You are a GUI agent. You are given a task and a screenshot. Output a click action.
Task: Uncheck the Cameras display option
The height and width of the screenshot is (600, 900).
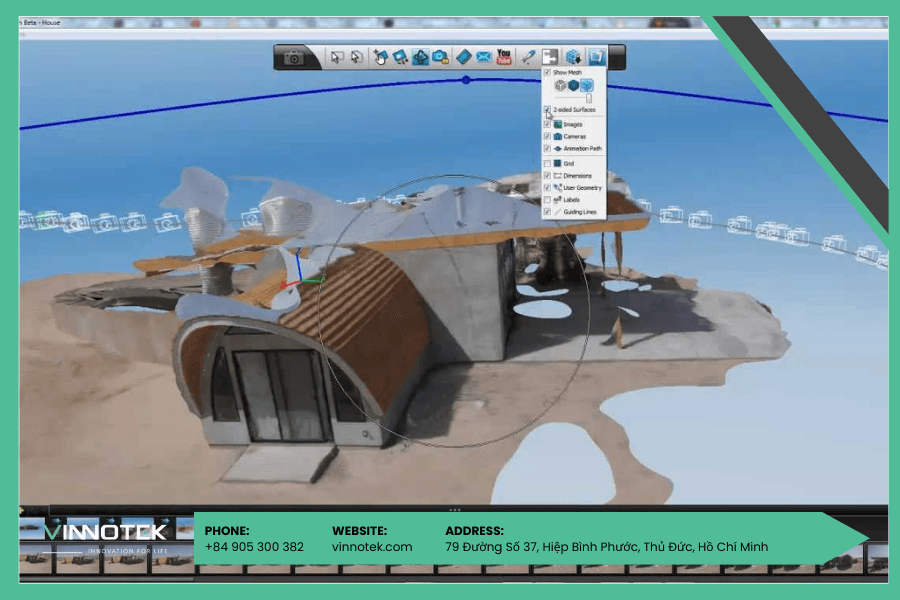547,136
